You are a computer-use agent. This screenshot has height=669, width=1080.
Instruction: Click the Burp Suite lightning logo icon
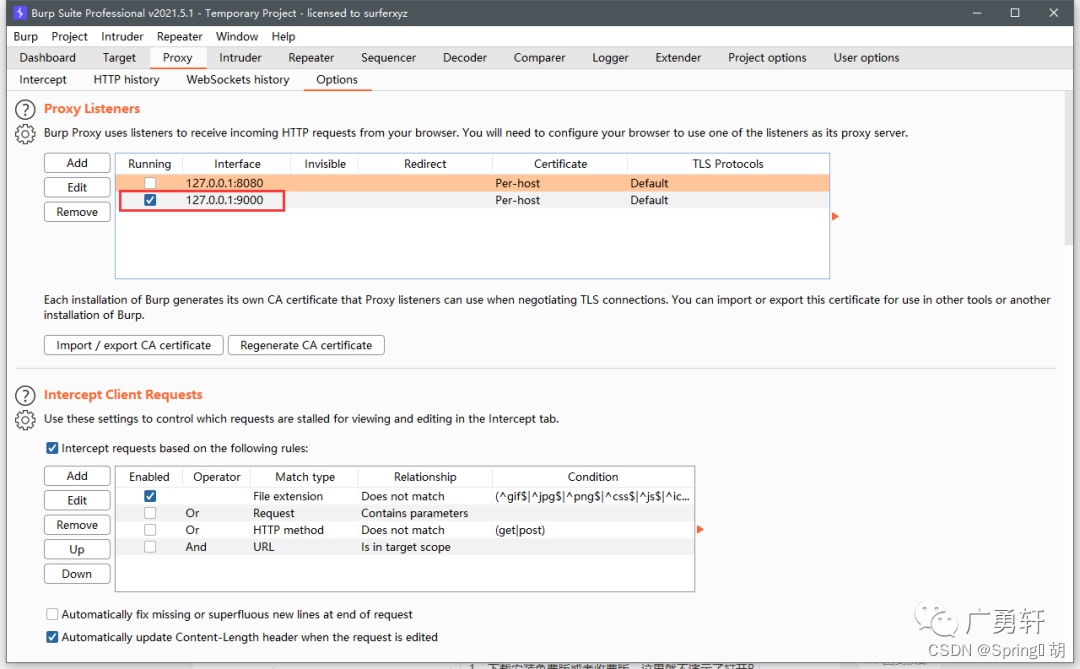(x=20, y=12)
